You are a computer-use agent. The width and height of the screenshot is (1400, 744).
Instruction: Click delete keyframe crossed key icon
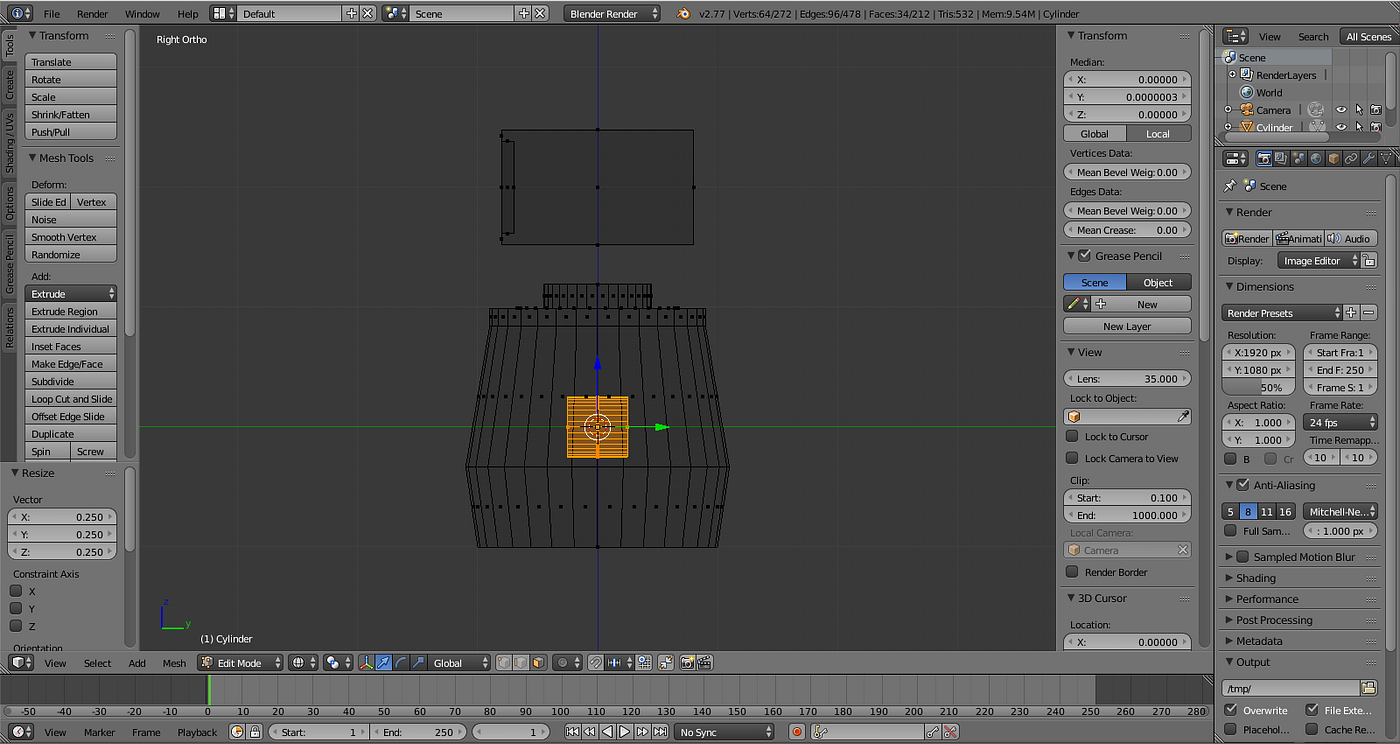click(950, 732)
